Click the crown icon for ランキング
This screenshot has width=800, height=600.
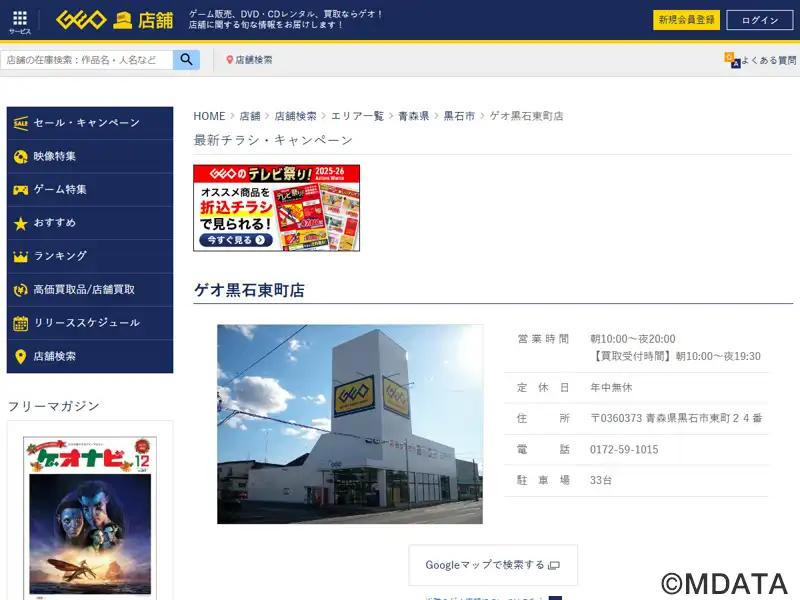pyautogui.click(x=20, y=257)
